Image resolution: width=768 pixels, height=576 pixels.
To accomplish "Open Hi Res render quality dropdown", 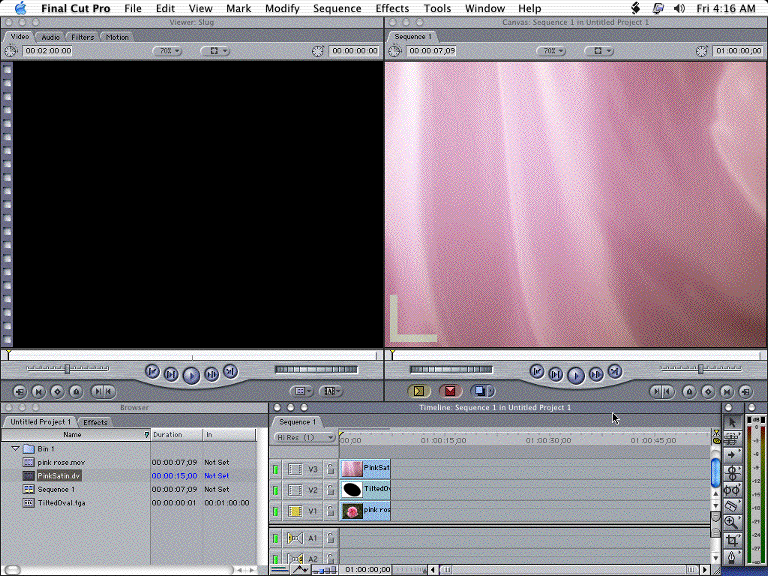I will (x=304, y=437).
